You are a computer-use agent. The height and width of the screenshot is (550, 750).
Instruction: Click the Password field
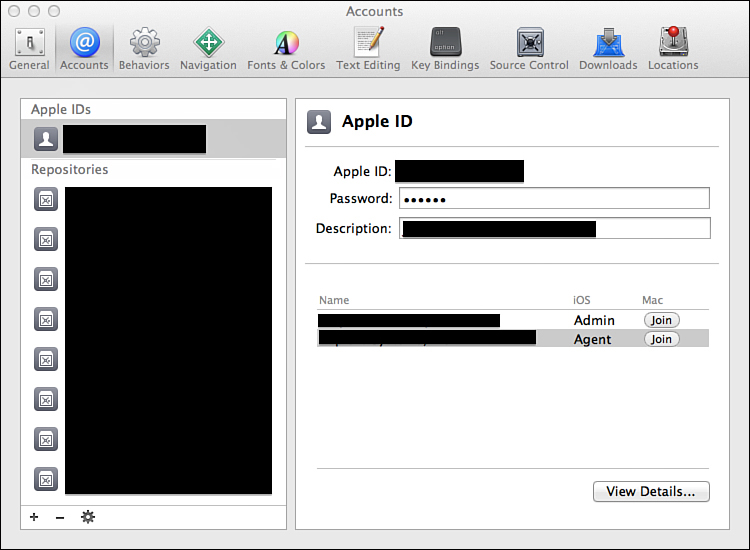pos(554,198)
